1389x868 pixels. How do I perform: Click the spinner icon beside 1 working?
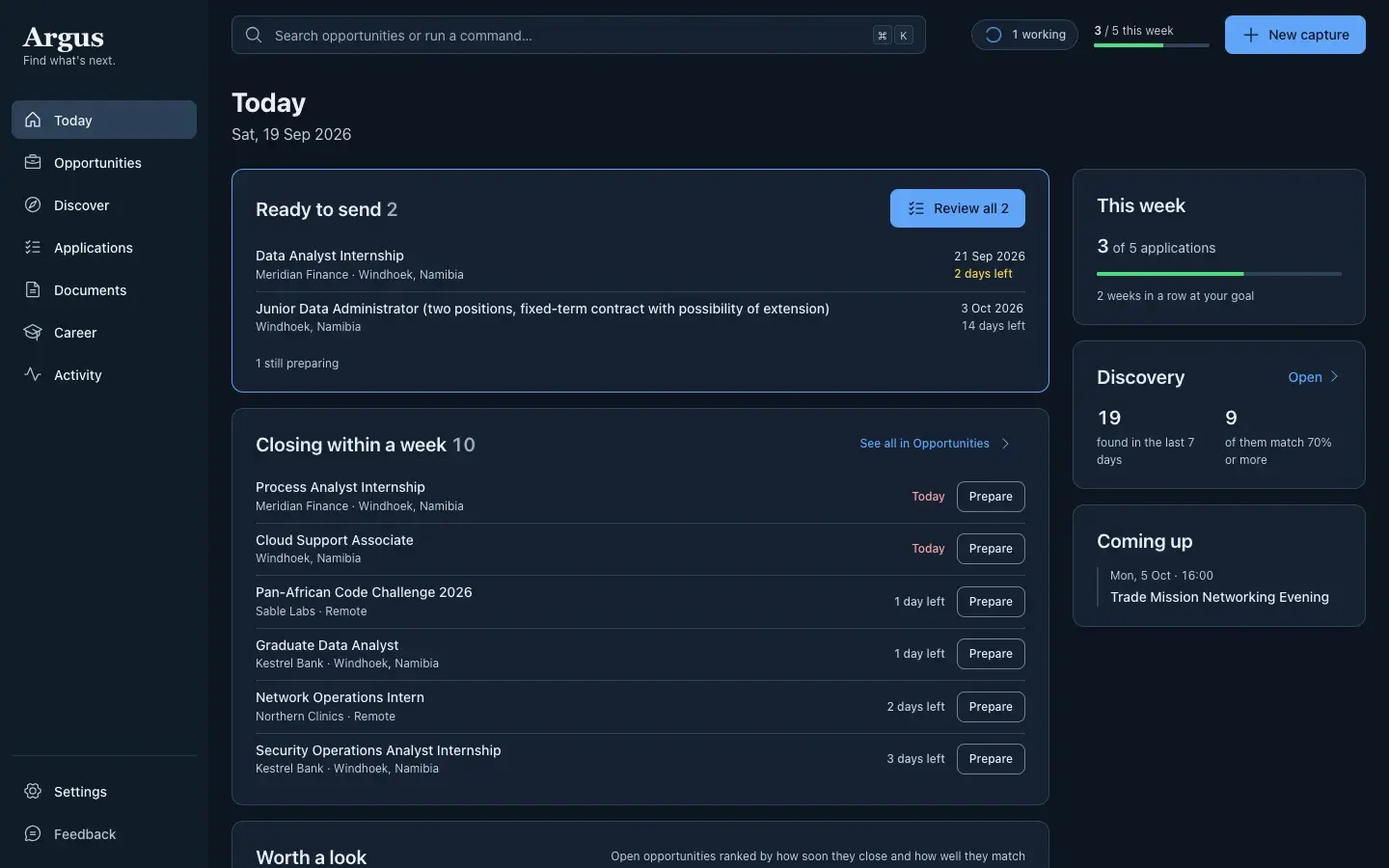pyautogui.click(x=994, y=35)
